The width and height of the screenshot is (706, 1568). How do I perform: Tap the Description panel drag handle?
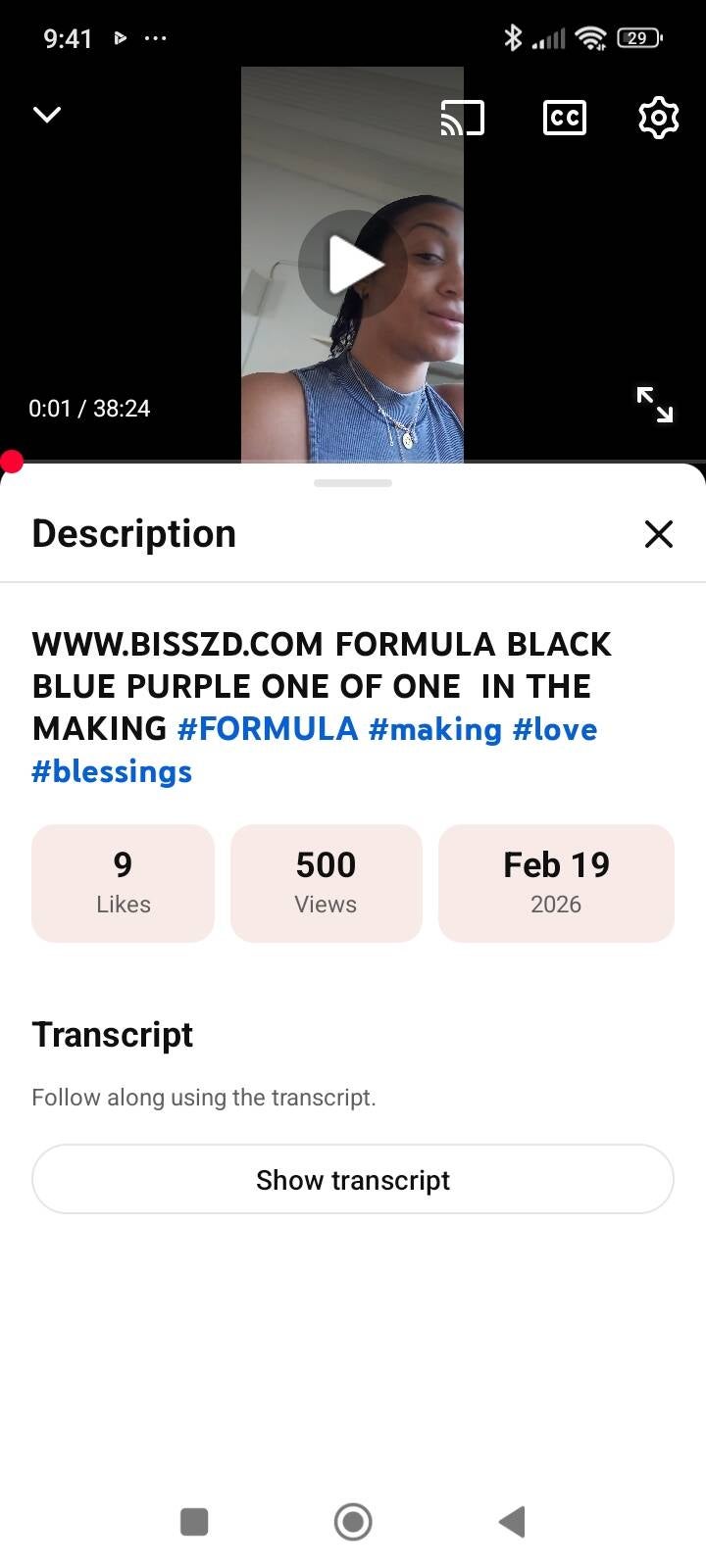(x=353, y=483)
